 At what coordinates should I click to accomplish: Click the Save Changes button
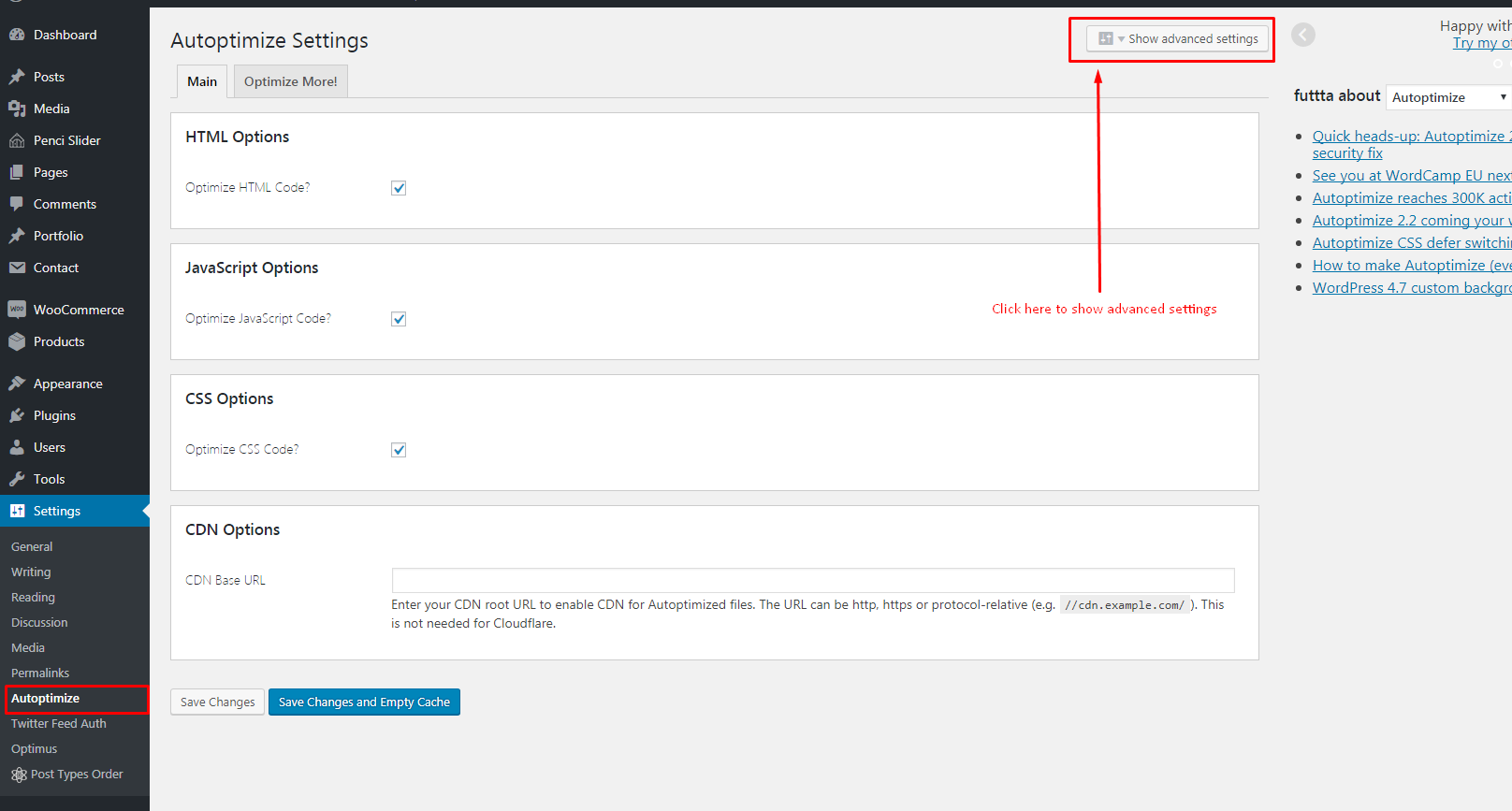(217, 702)
